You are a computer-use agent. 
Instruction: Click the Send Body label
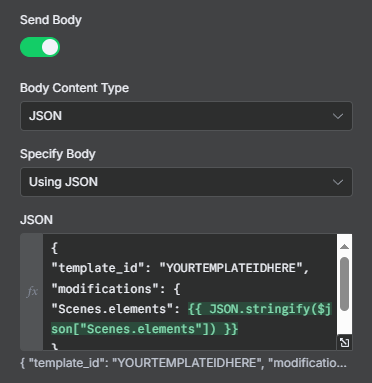click(51, 20)
